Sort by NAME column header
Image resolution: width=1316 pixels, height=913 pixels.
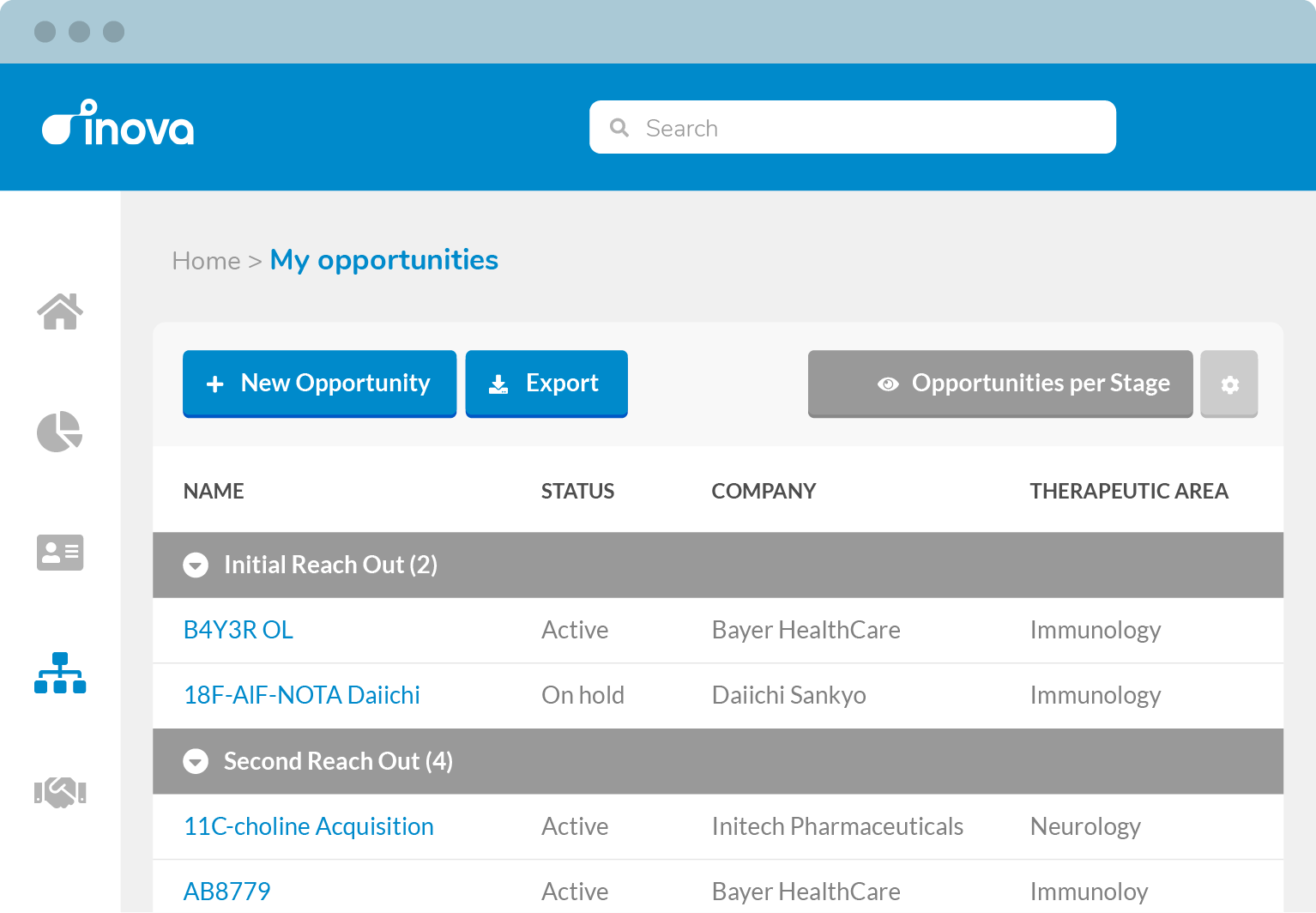pos(214,491)
